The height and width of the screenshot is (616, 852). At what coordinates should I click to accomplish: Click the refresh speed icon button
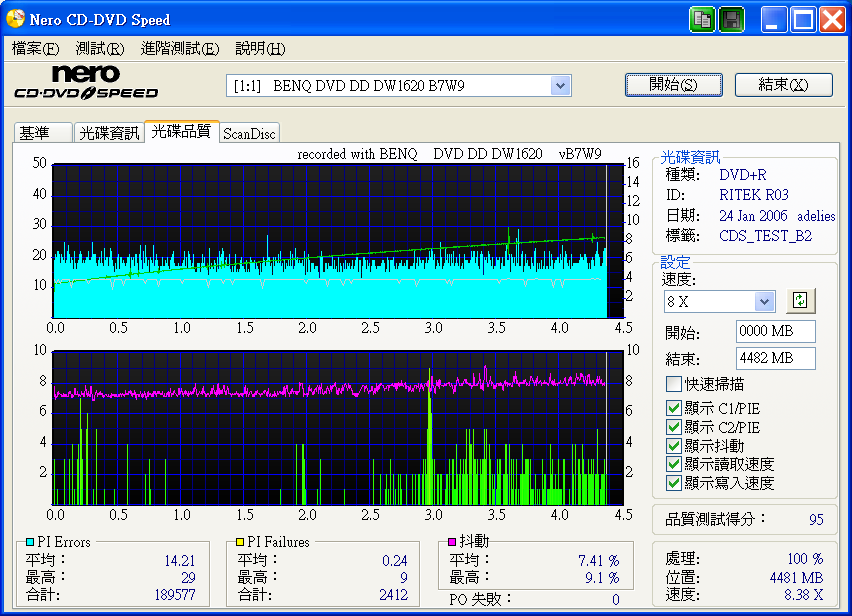pyautogui.click(x=800, y=300)
